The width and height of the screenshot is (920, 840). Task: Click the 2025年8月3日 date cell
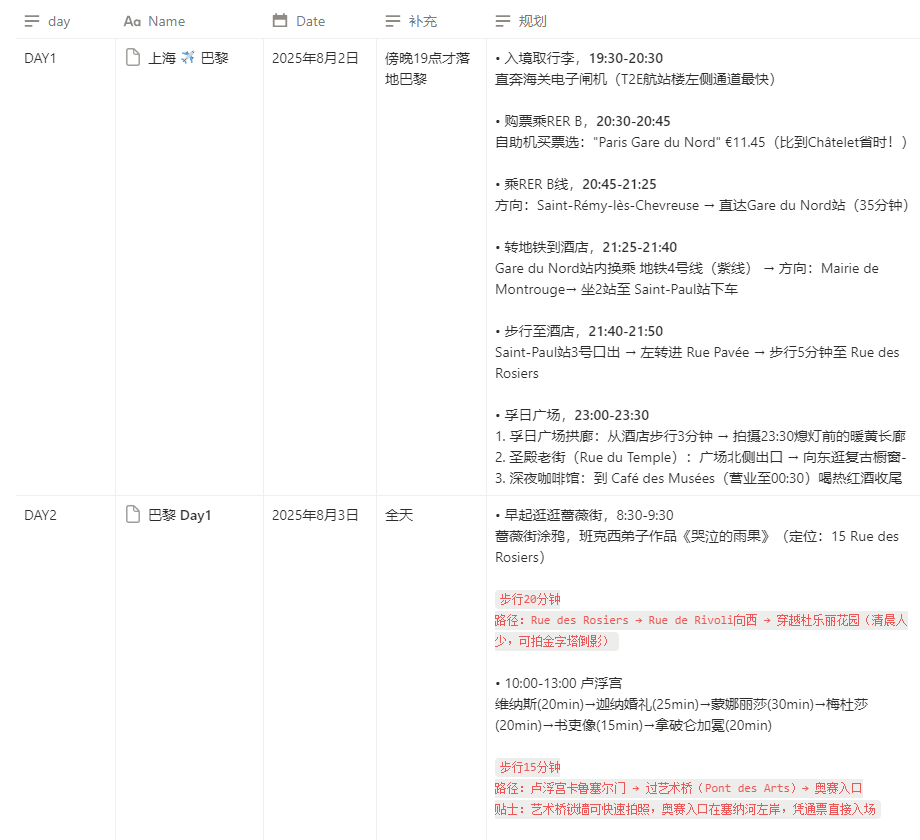point(314,515)
